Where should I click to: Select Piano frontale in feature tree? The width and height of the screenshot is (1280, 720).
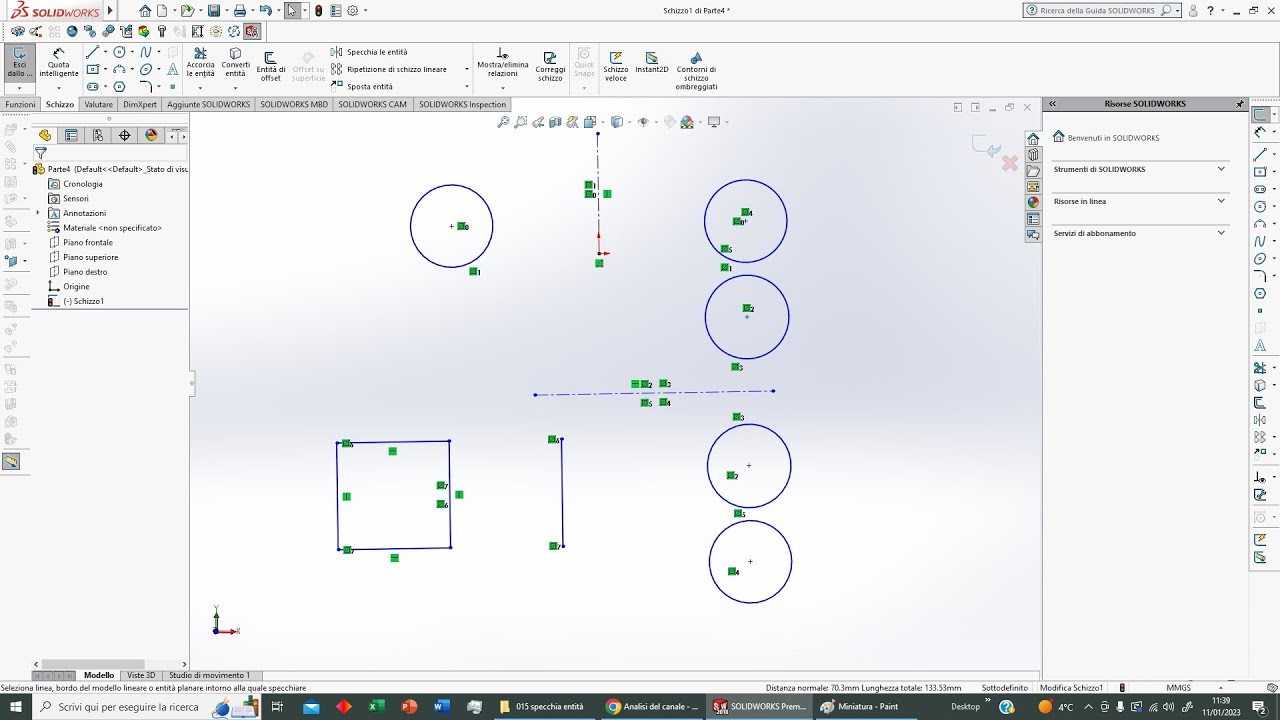tap(88, 243)
